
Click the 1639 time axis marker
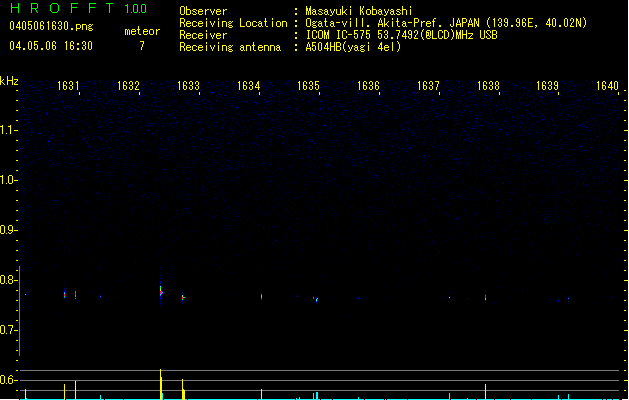click(548, 86)
